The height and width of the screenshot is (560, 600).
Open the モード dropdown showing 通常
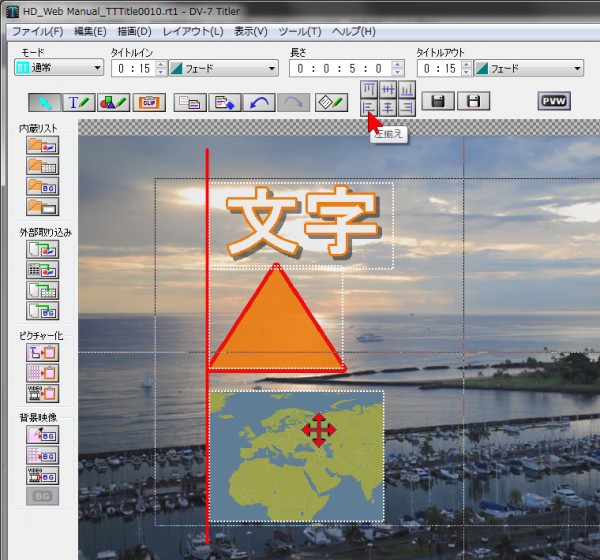pos(59,68)
